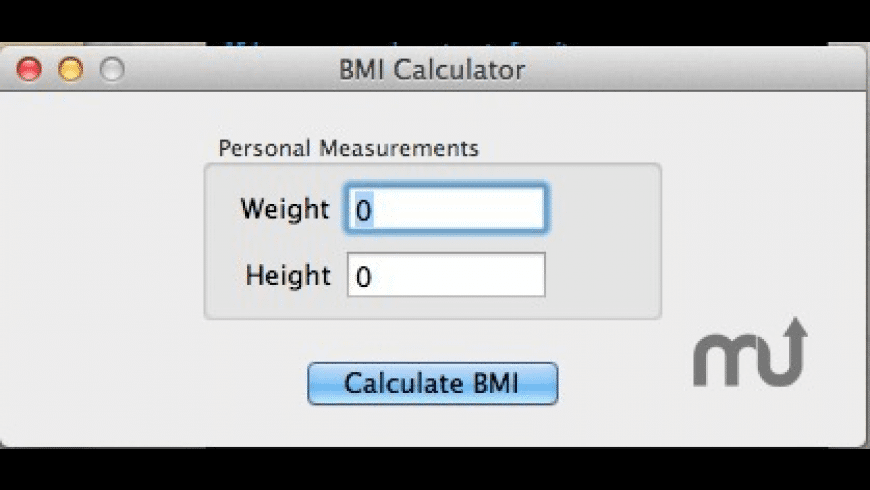Select the Height input field
Screen dimensions: 870x490
(x=446, y=275)
